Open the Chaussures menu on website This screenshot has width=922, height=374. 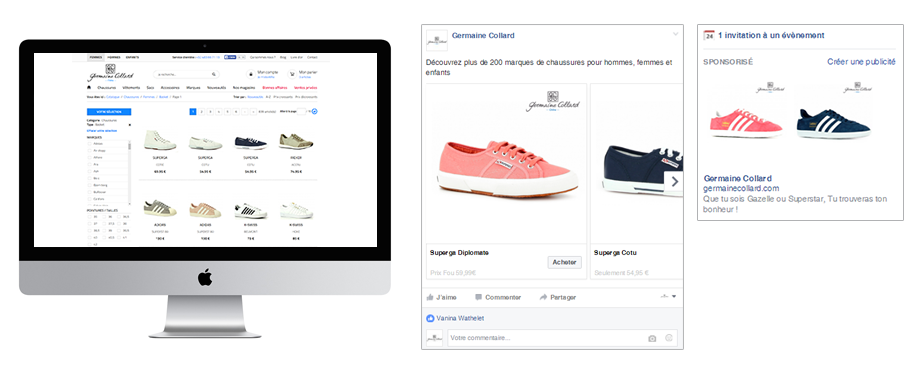[106, 88]
